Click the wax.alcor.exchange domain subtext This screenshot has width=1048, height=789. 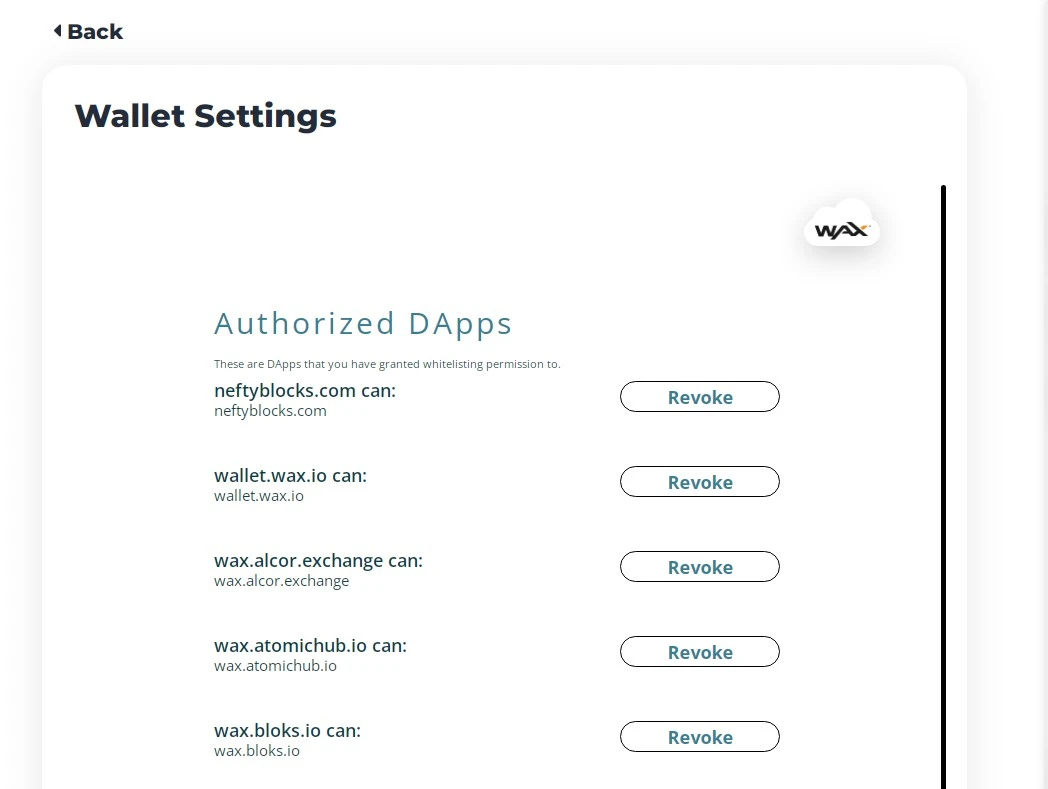click(281, 581)
